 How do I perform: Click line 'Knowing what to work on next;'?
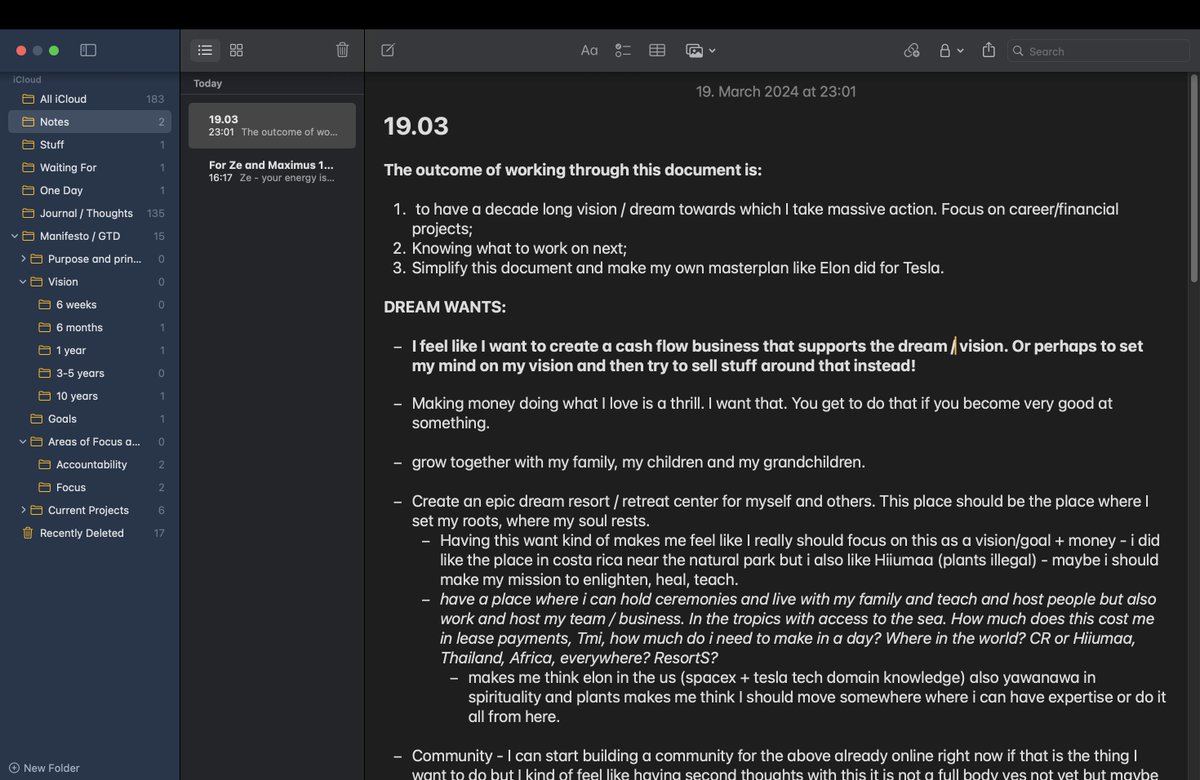pyautogui.click(x=519, y=248)
